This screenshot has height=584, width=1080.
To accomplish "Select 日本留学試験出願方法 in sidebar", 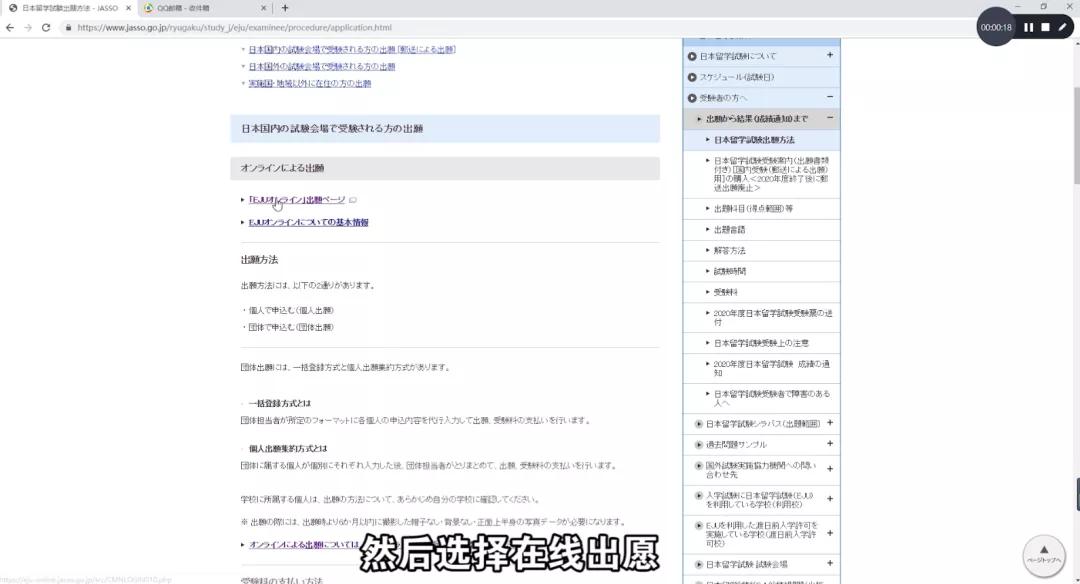I will 754,140.
